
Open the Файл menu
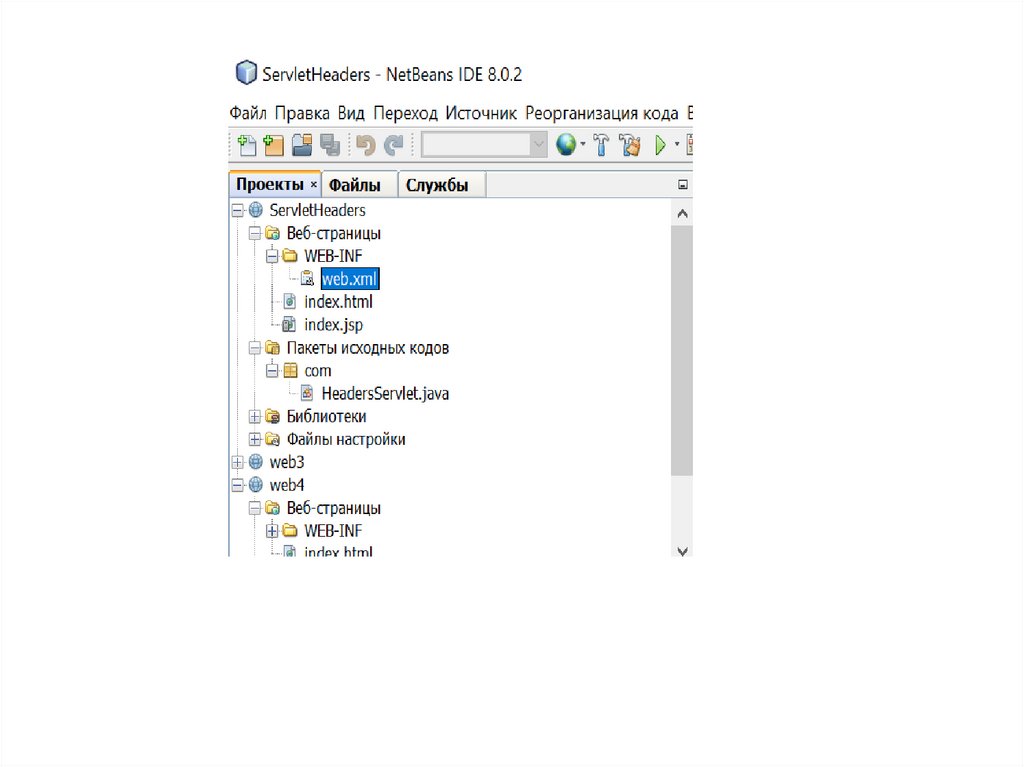[x=248, y=113]
